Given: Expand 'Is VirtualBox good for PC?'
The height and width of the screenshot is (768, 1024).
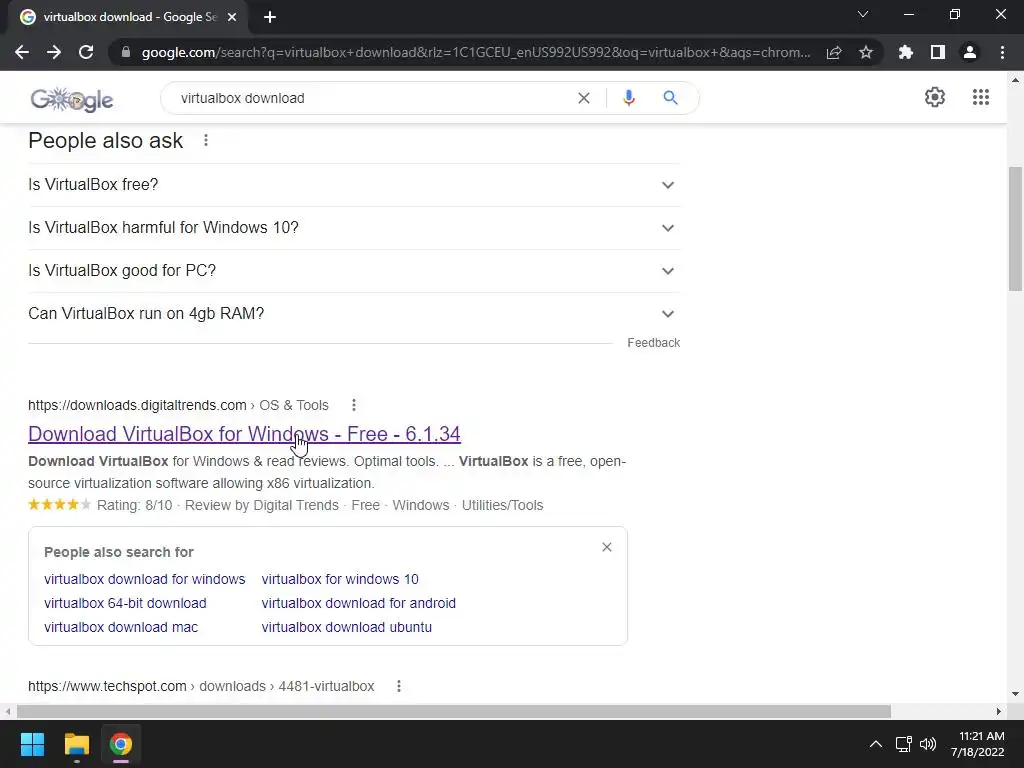Looking at the screenshot, I should [x=354, y=271].
